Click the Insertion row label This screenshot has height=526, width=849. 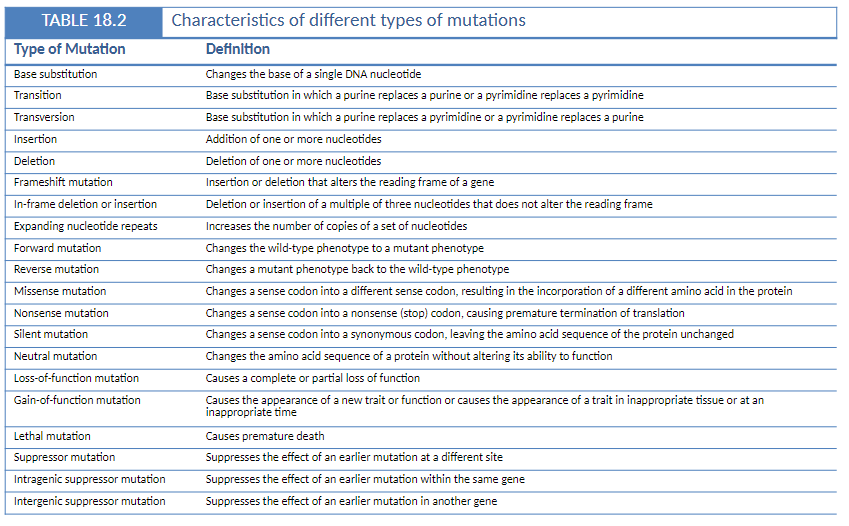pos(36,139)
